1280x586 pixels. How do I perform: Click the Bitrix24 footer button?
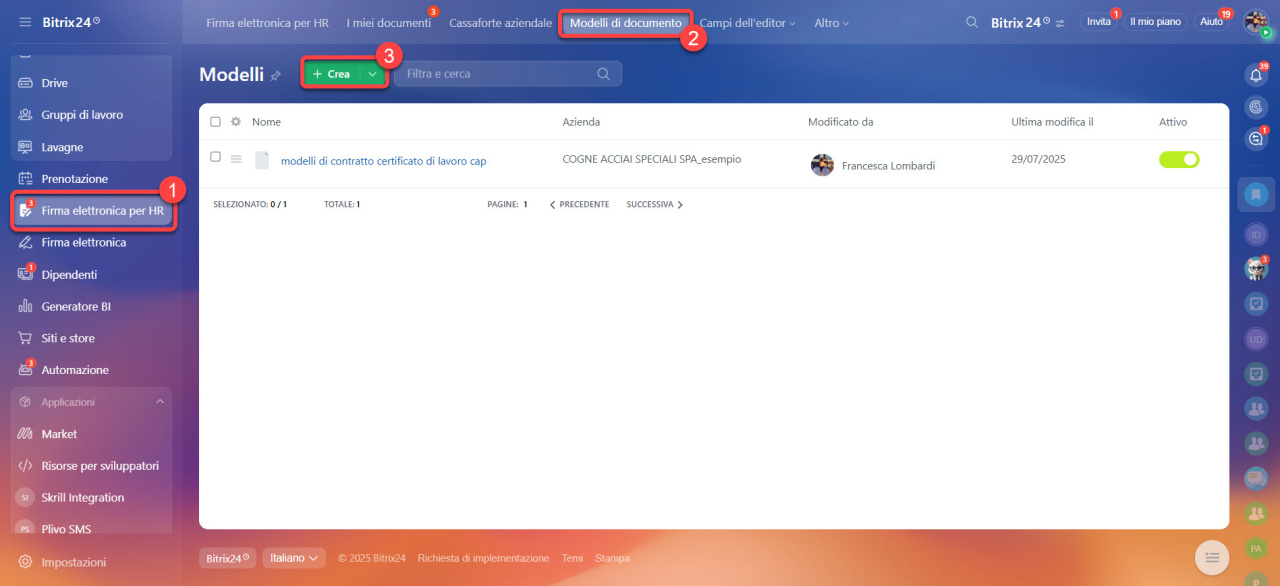[227, 558]
